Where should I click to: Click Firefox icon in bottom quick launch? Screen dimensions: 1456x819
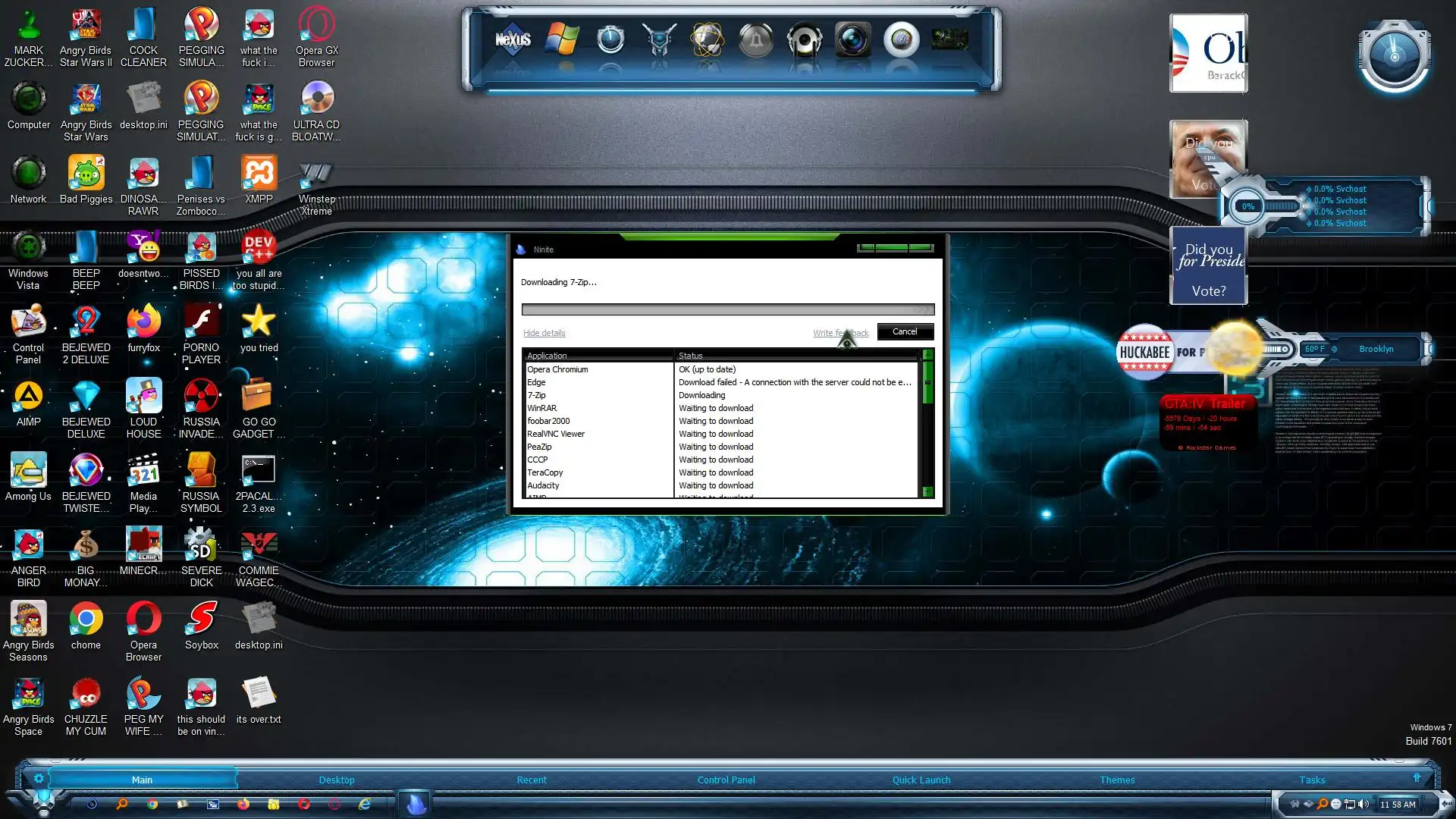(243, 804)
